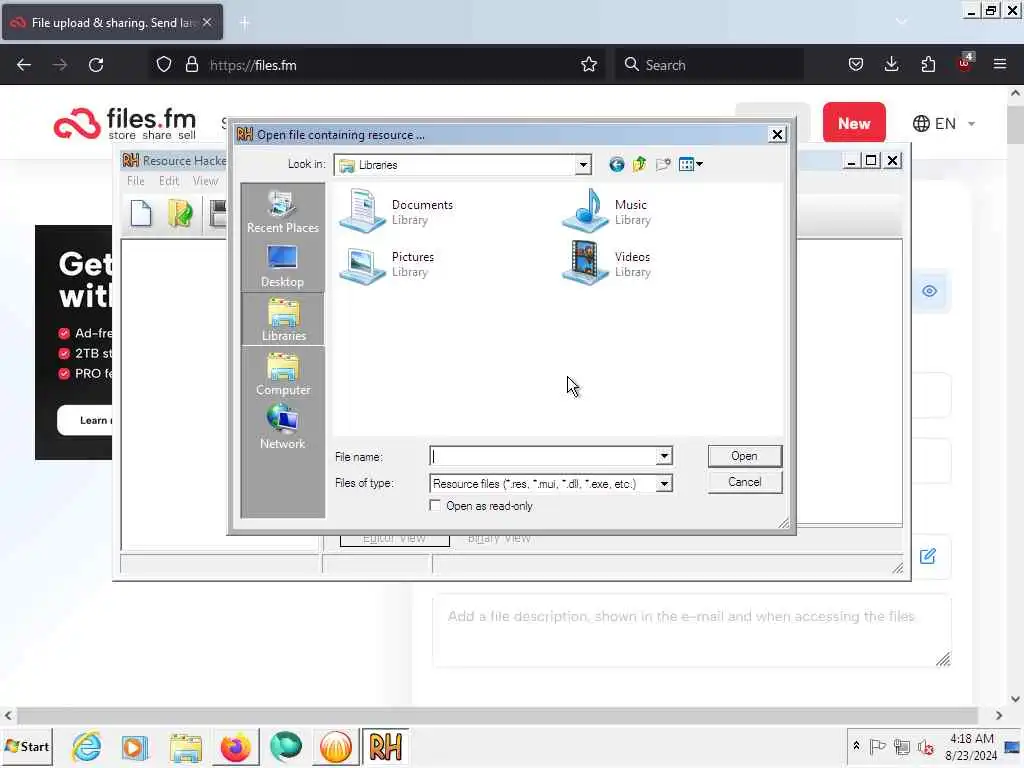Image resolution: width=1024 pixels, height=768 pixels.
Task: Go up one folder level
Action: click(639, 165)
